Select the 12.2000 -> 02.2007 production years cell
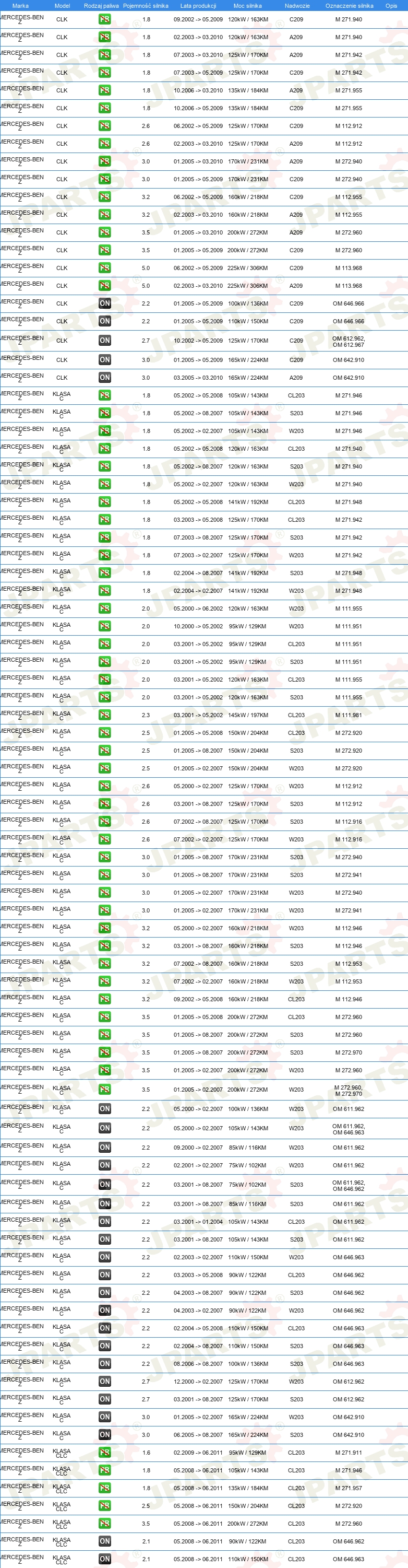The width and height of the screenshot is (408, 1568). coord(198,1382)
